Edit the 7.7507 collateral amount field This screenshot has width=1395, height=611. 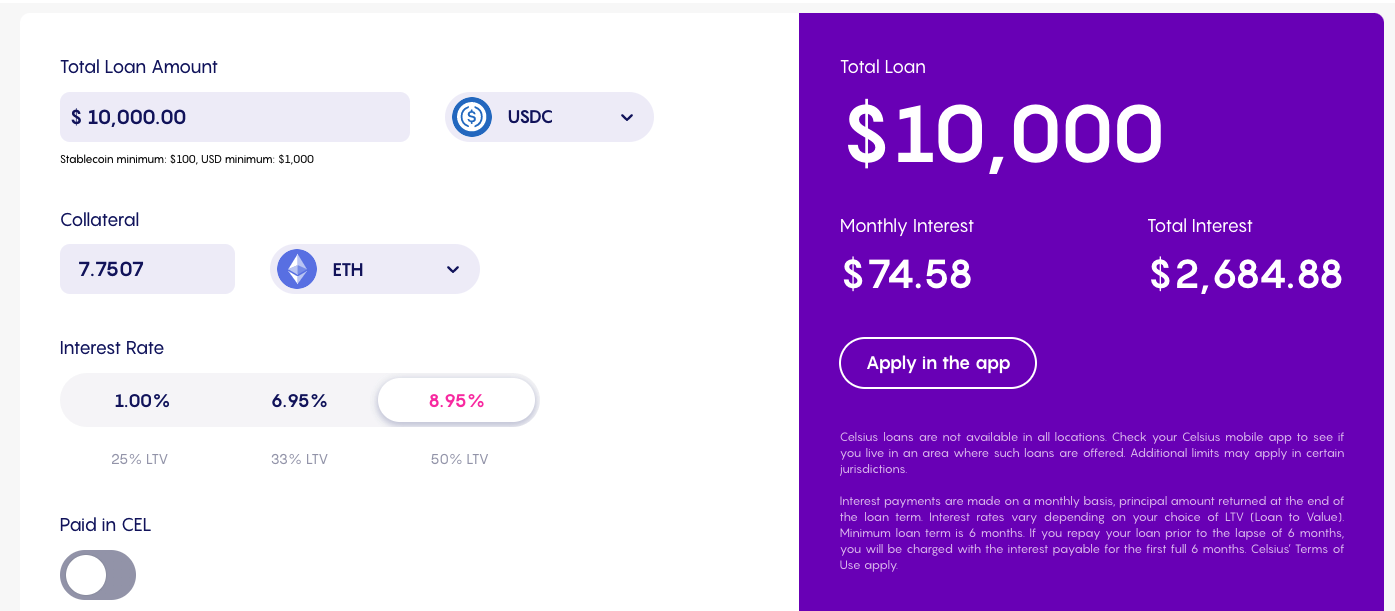147,268
